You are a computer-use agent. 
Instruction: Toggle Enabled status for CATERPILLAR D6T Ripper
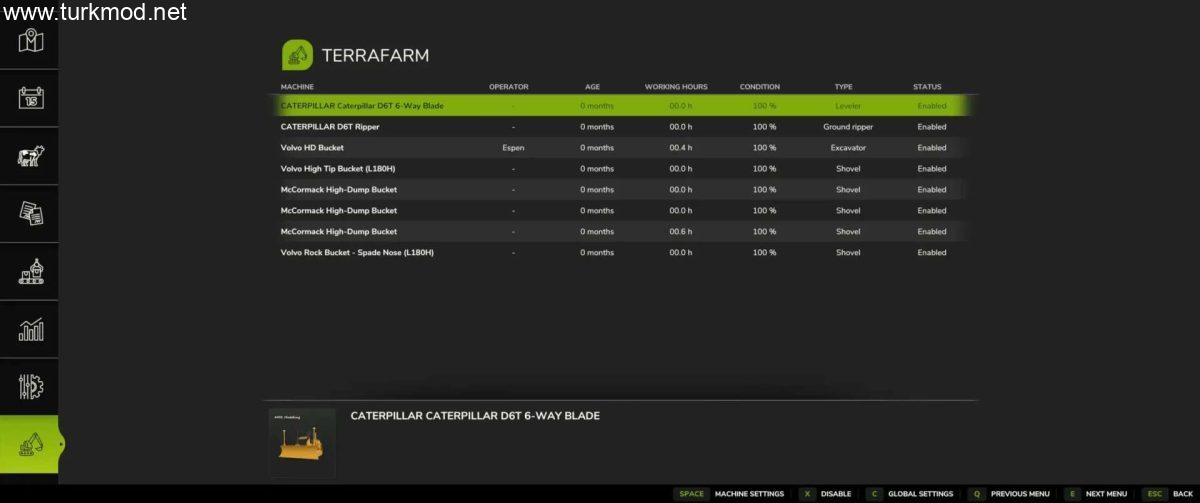pyautogui.click(x=931, y=127)
